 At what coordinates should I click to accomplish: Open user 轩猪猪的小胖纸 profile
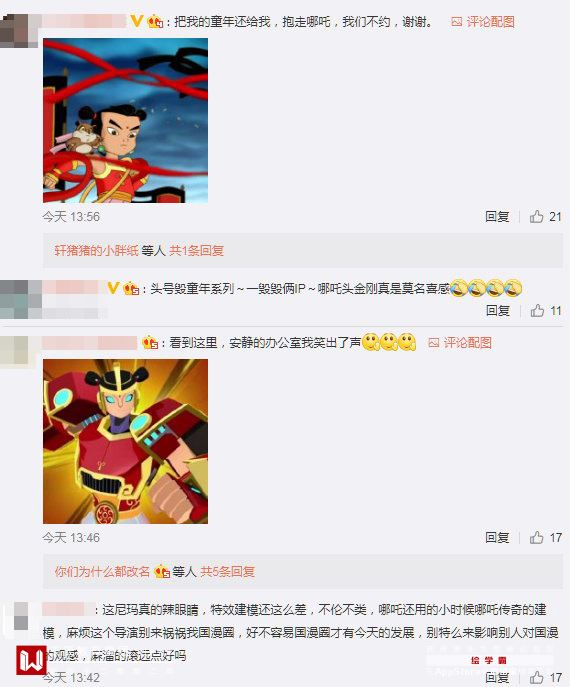[96, 251]
